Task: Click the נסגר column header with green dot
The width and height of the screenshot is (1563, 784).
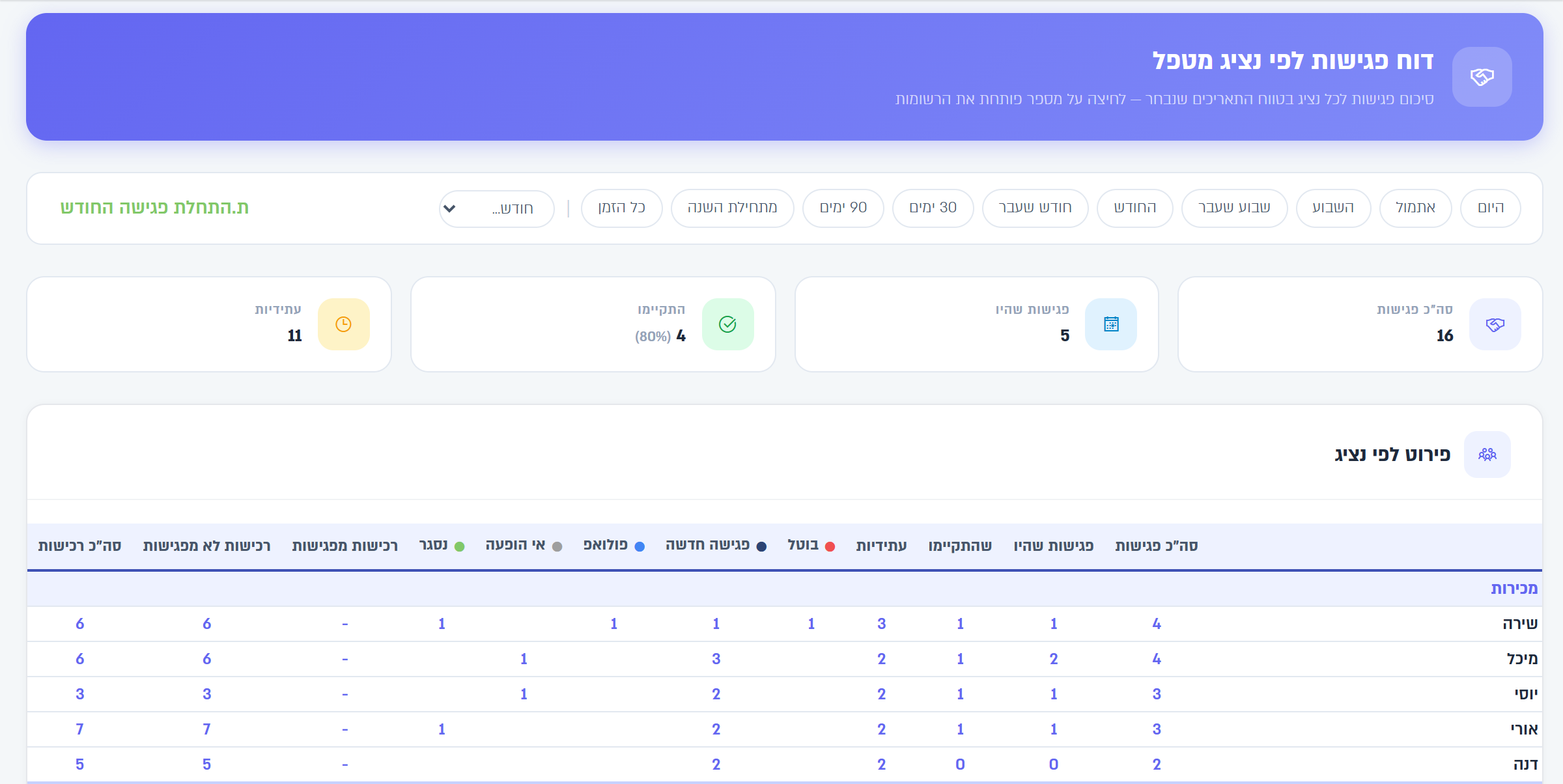Action: point(442,546)
